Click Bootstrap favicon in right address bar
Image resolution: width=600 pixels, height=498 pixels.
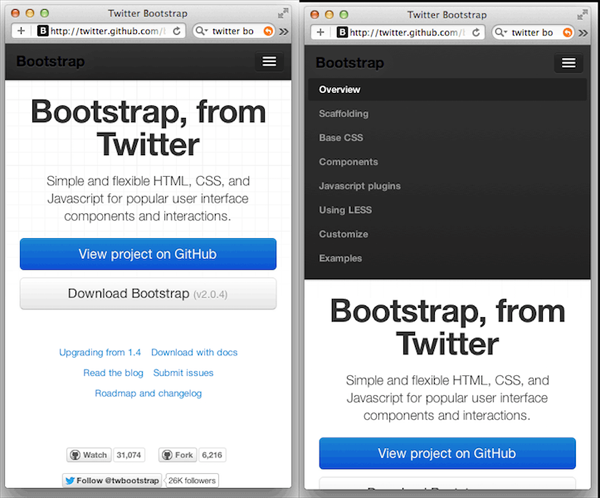342,33
